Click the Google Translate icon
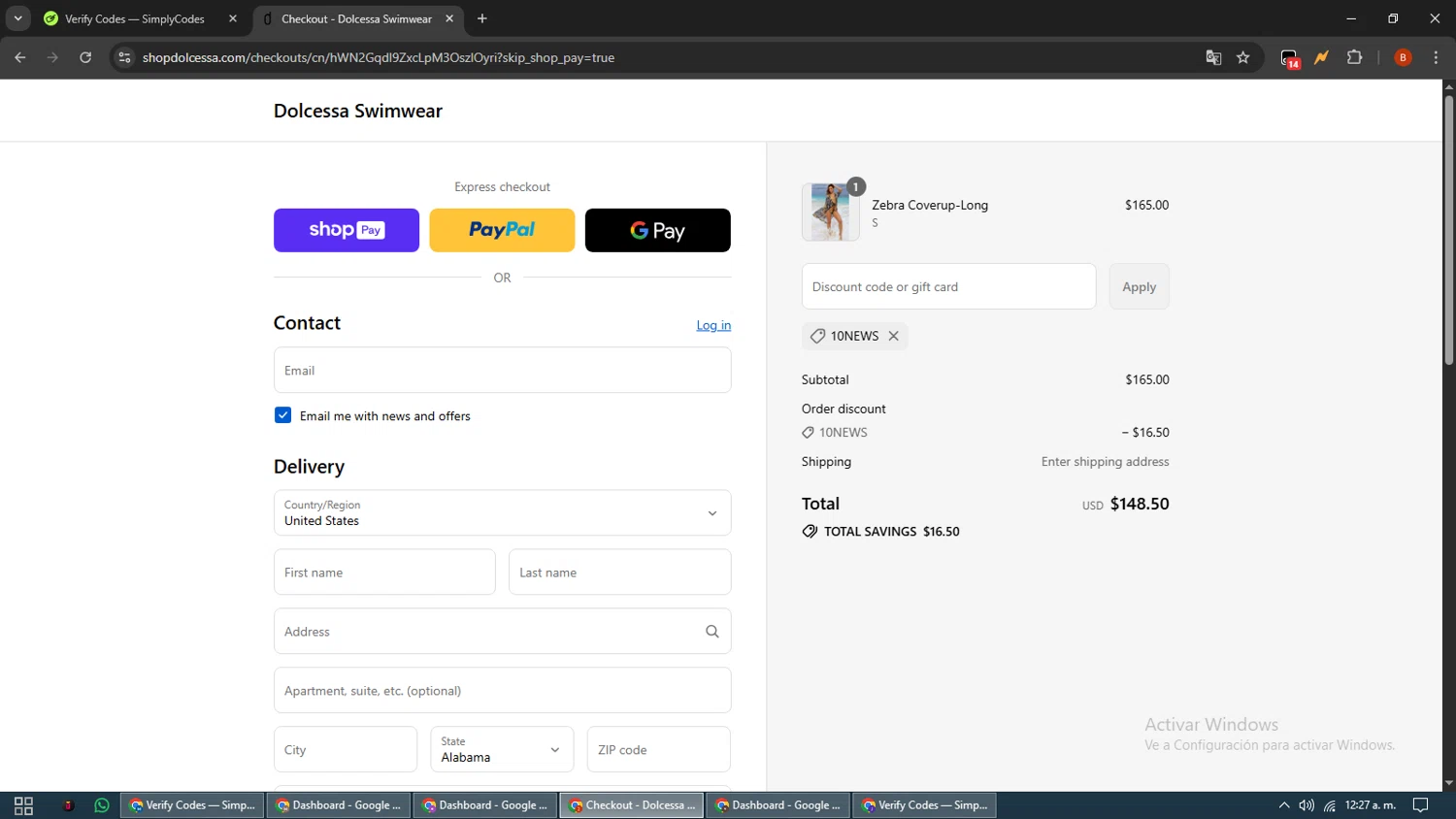Viewport: 1456px width, 819px height. [x=1213, y=57]
